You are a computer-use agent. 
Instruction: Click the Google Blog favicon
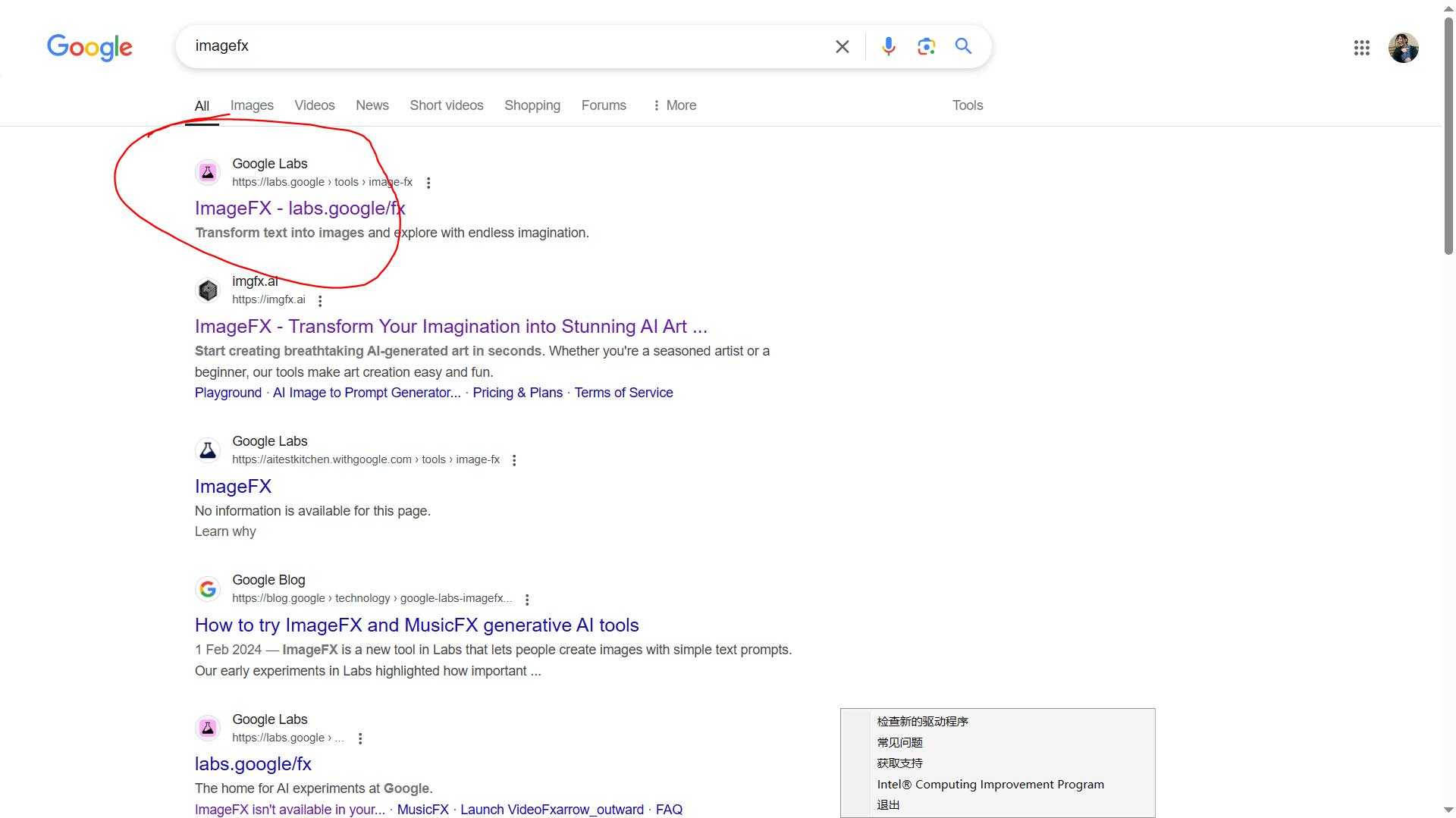[208, 589]
